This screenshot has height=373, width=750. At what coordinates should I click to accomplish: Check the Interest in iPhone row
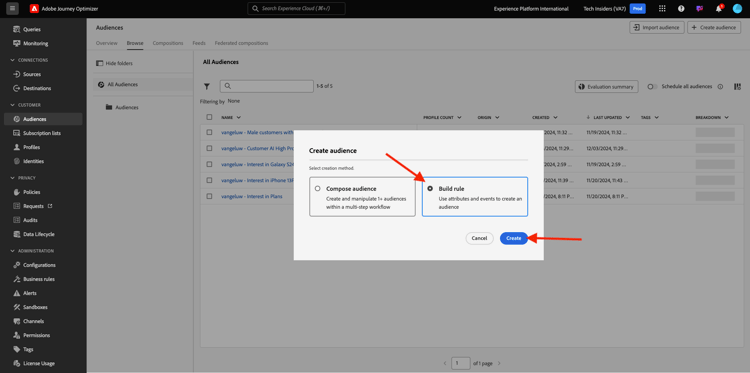(x=210, y=180)
